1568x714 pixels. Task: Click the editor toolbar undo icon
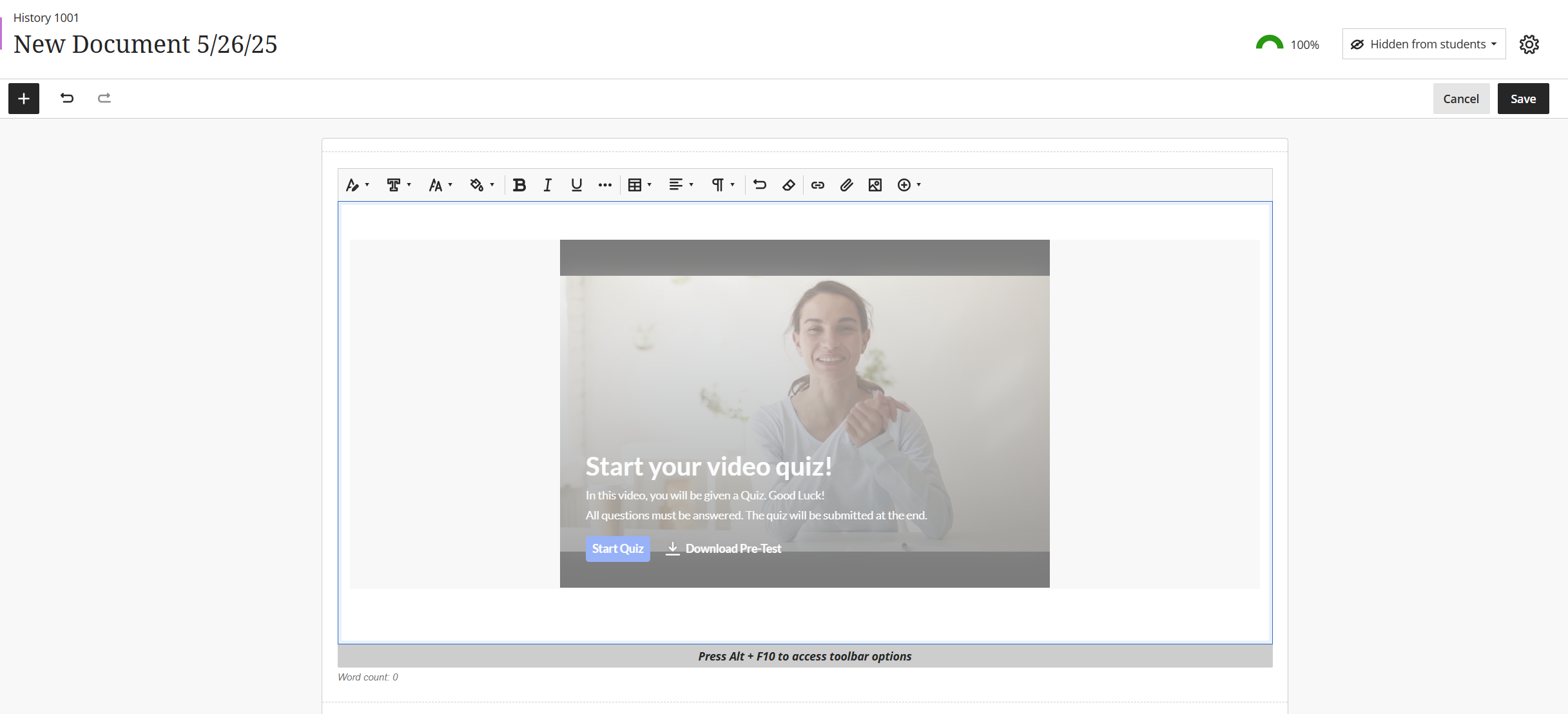[760, 186]
